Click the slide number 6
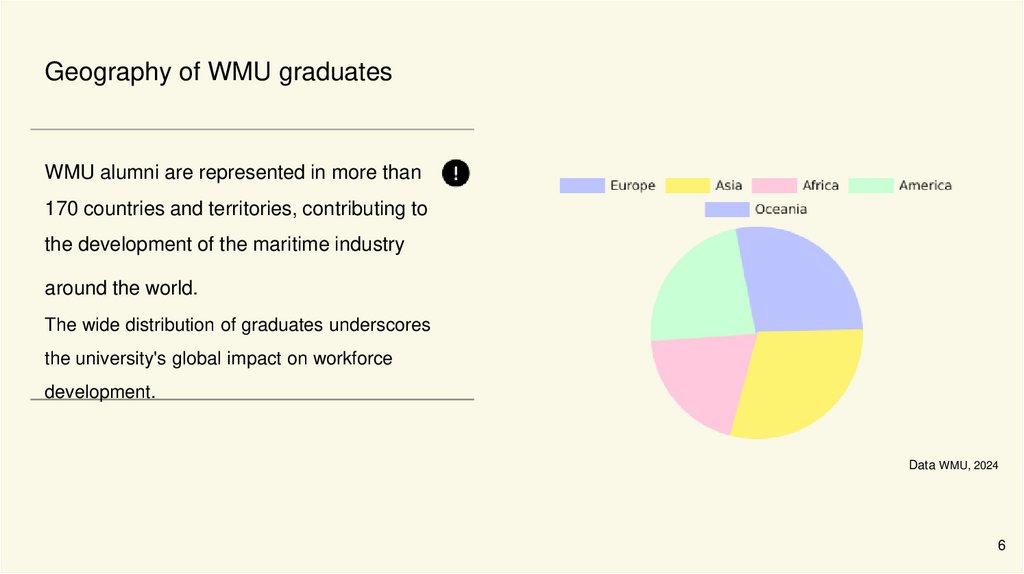The image size is (1024, 574). click(1001, 544)
